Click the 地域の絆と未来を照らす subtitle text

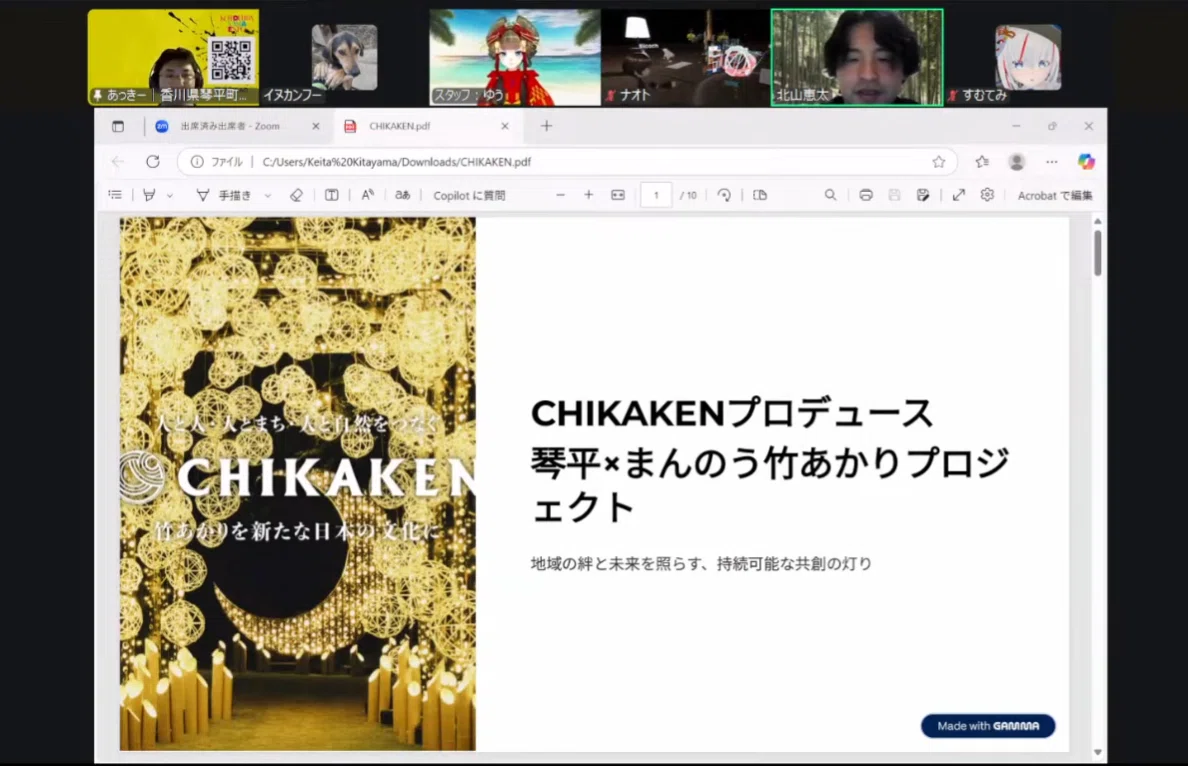(702, 564)
